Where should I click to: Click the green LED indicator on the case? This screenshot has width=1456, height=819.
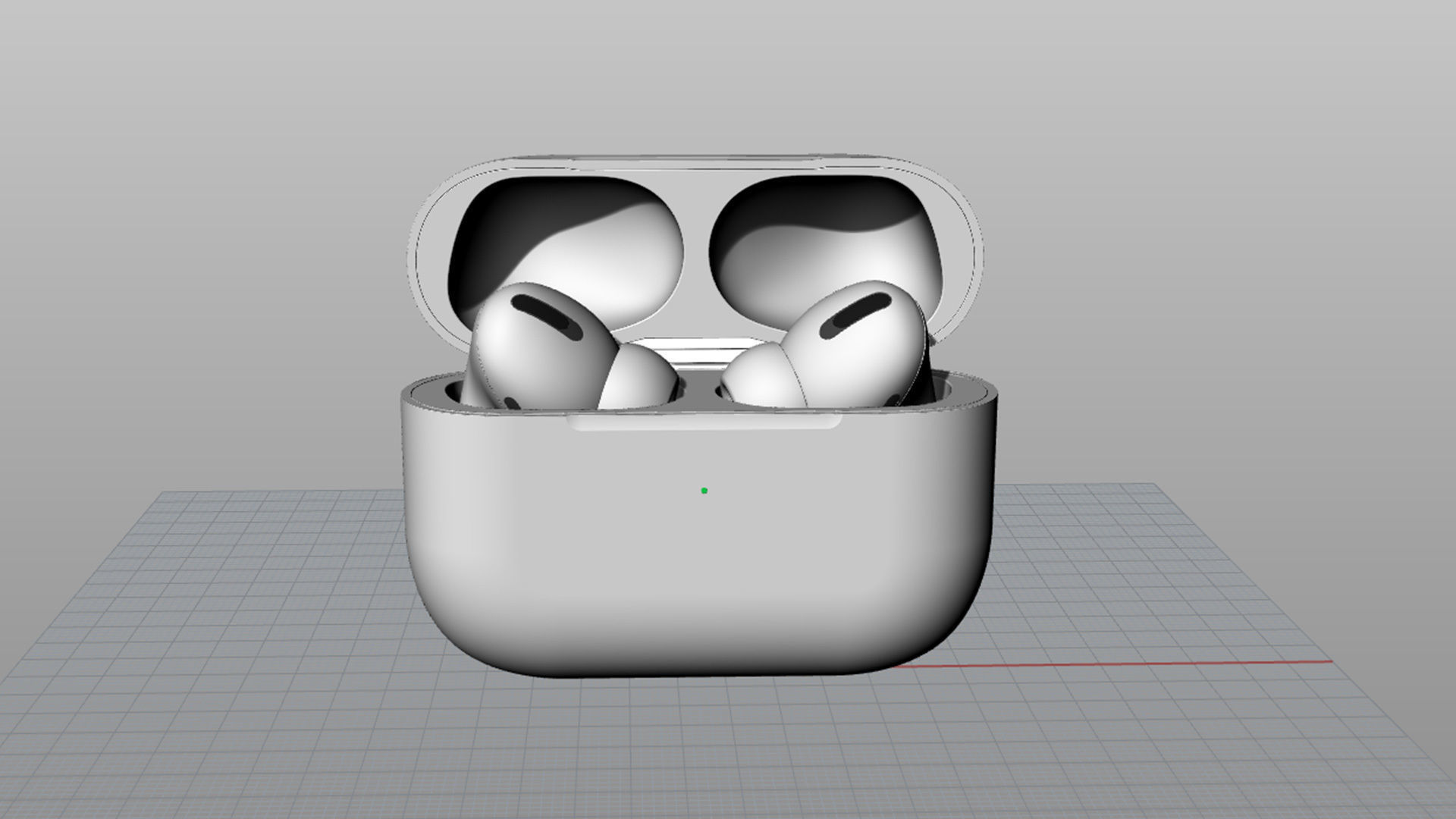coord(704,491)
